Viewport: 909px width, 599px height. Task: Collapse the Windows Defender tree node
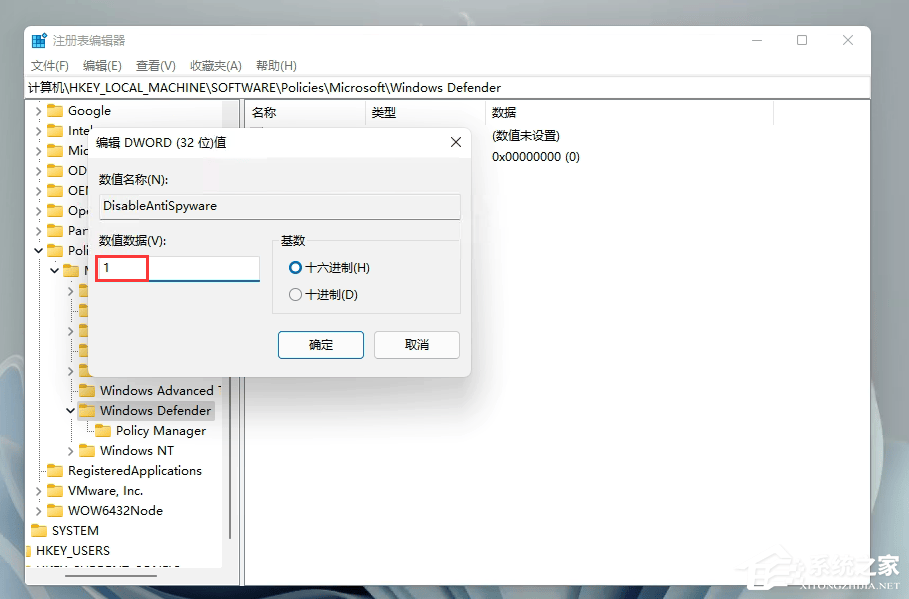(70, 410)
